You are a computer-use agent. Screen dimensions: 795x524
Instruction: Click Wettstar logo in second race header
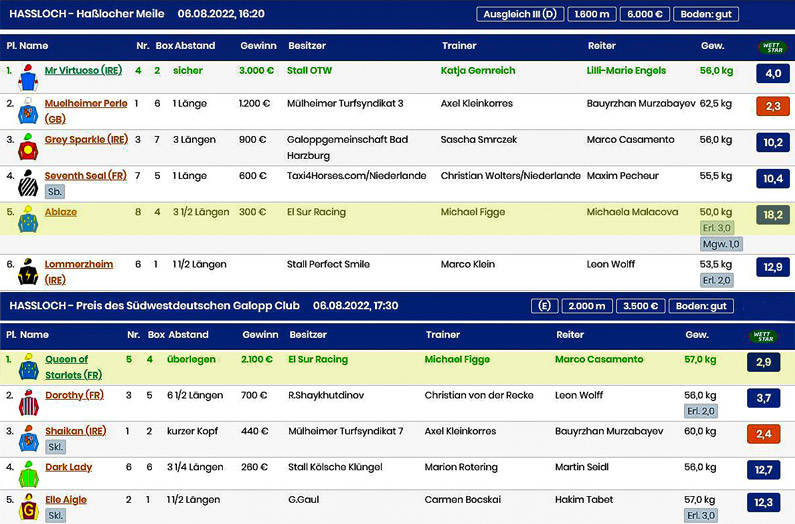pyautogui.click(x=762, y=336)
